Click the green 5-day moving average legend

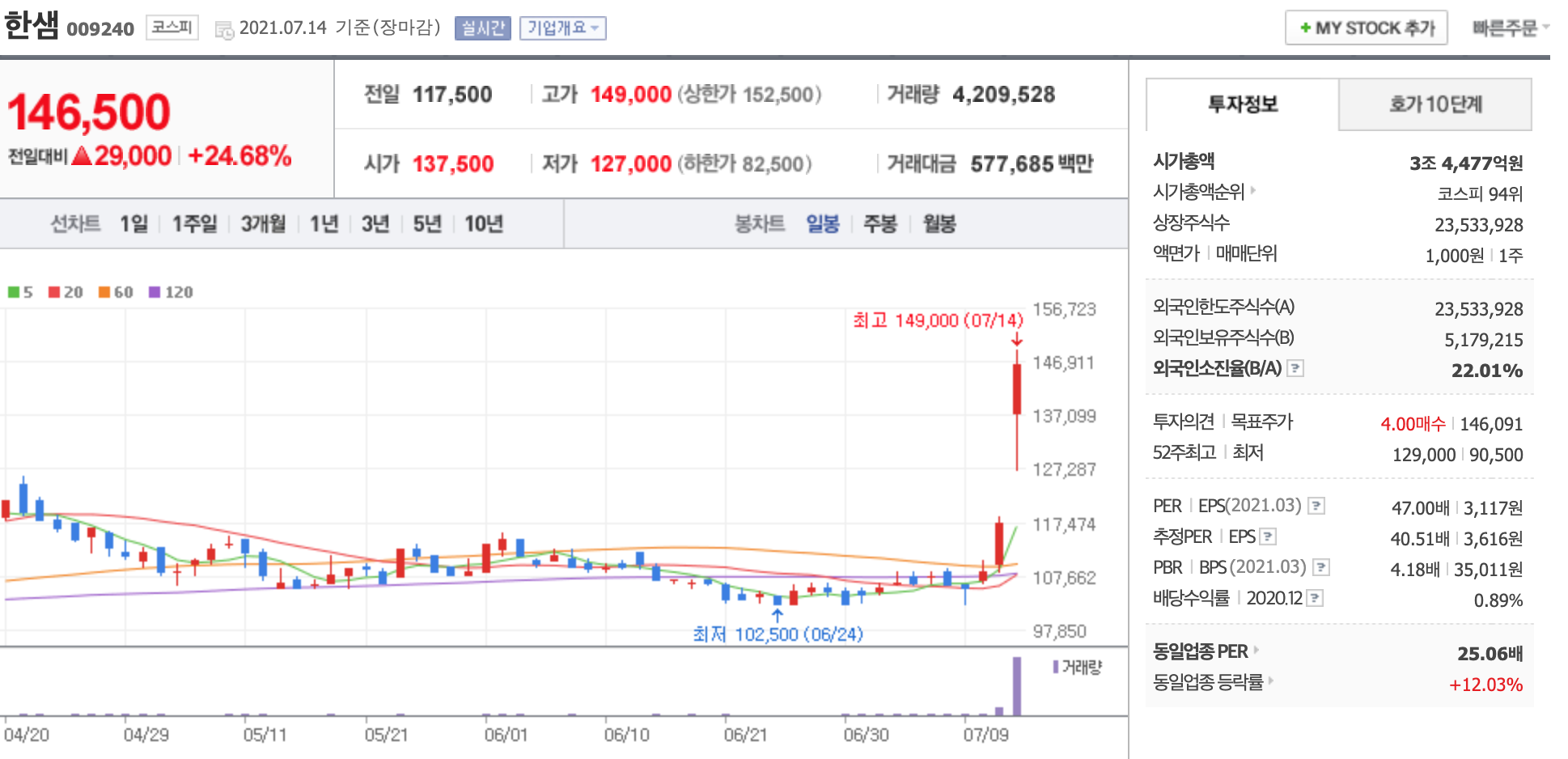pos(20,292)
